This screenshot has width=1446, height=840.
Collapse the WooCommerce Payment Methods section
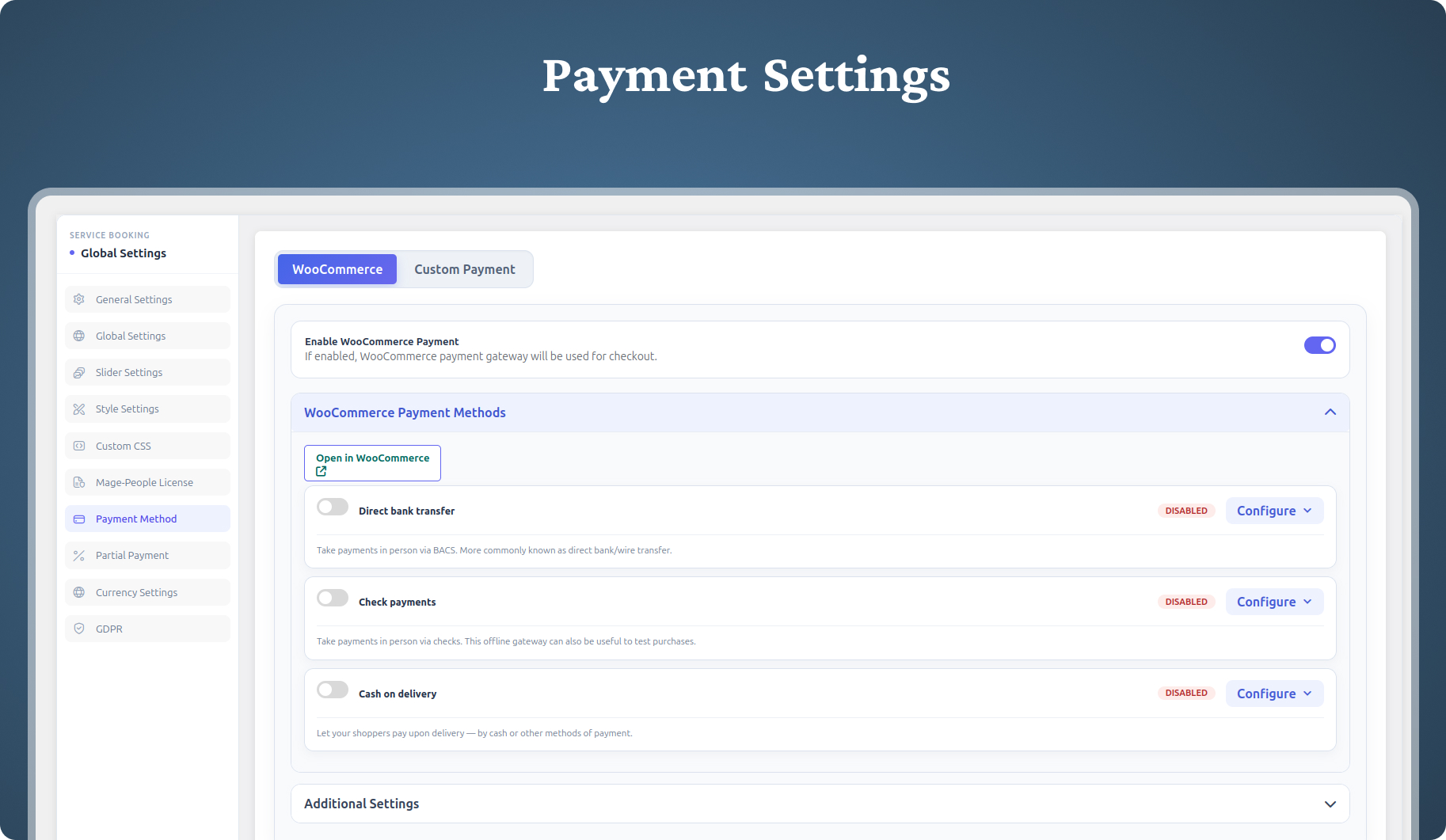[x=1330, y=412]
